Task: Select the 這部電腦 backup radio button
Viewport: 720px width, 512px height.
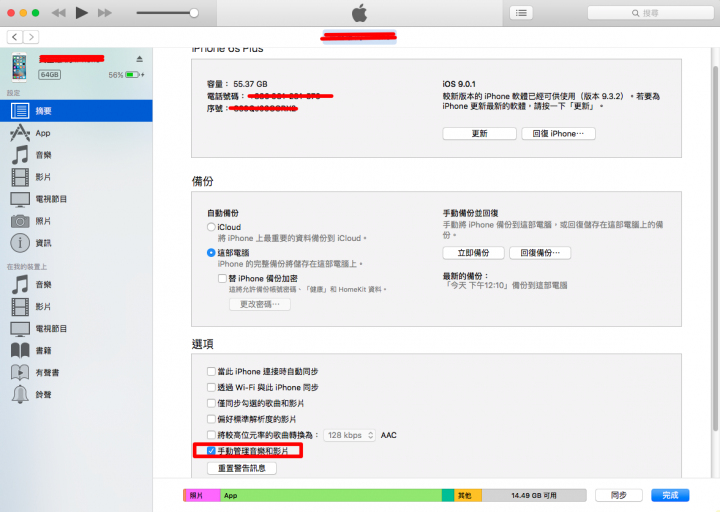Action: coord(211,253)
